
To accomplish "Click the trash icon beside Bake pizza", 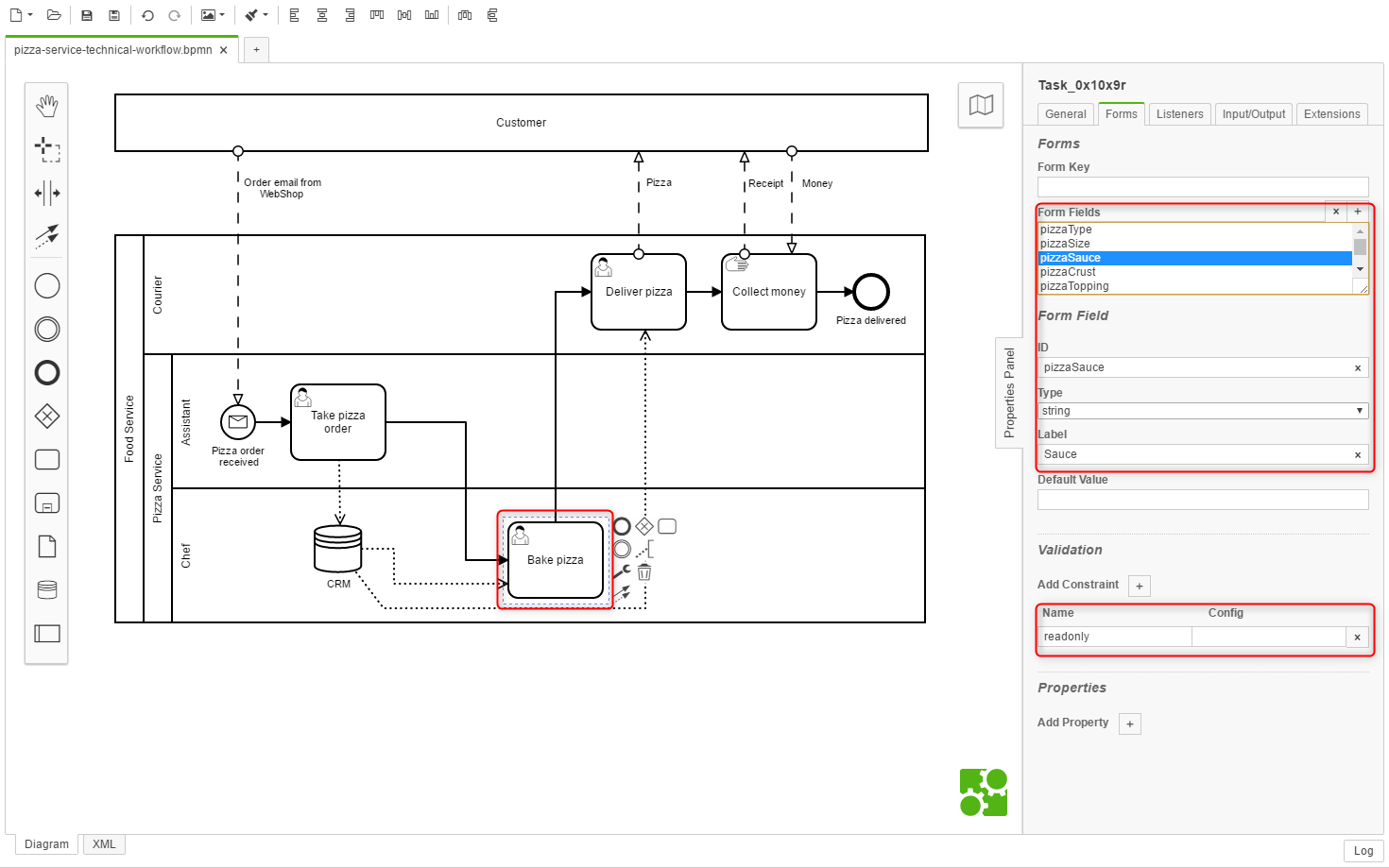I will coord(644,571).
